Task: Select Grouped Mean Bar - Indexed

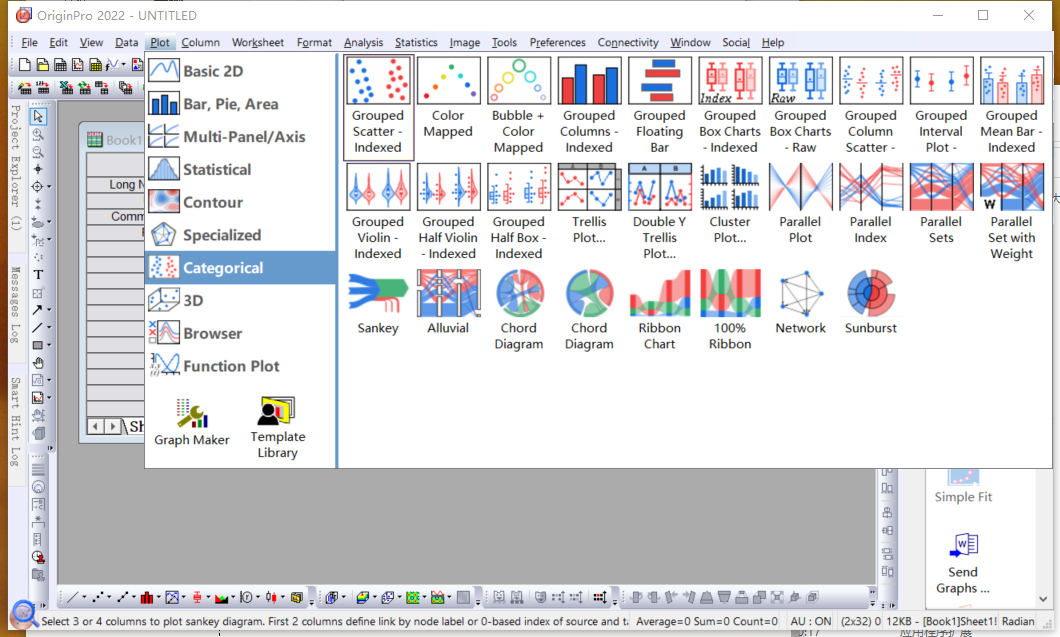Action: [1011, 107]
